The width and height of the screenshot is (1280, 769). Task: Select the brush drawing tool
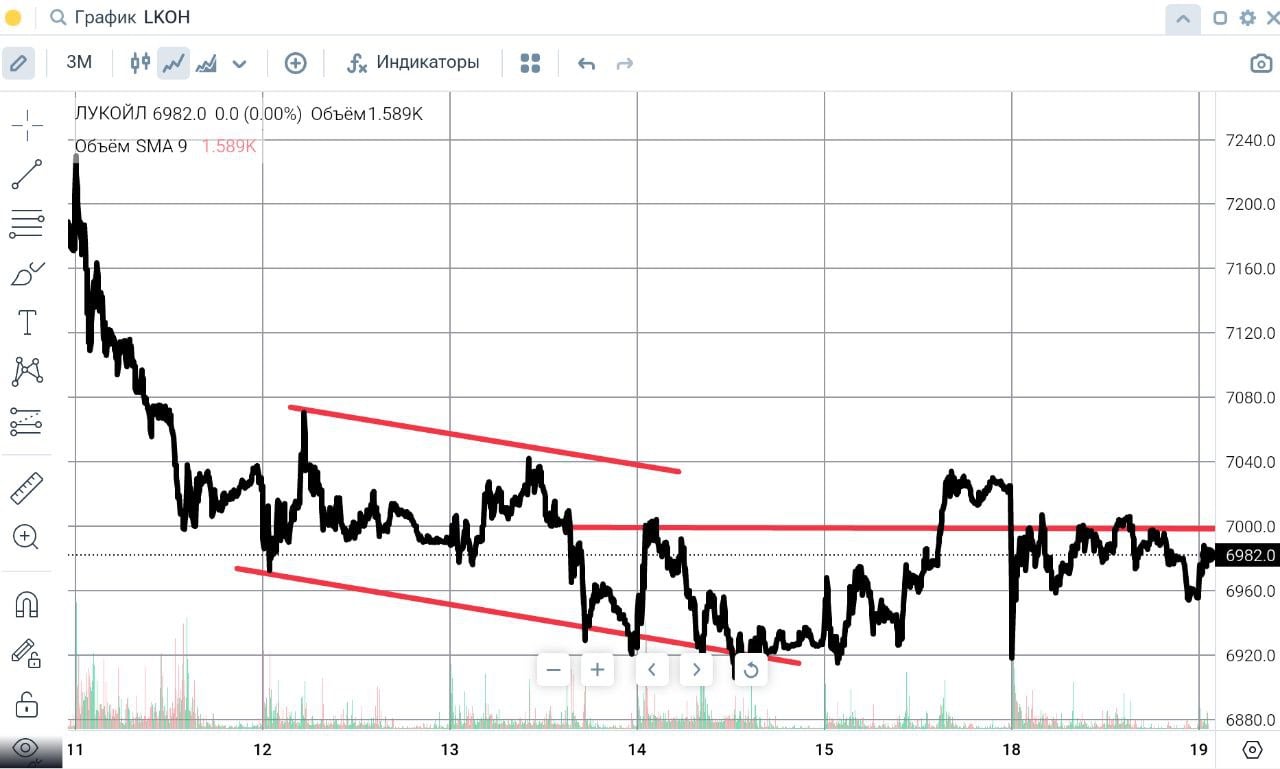tap(27, 274)
